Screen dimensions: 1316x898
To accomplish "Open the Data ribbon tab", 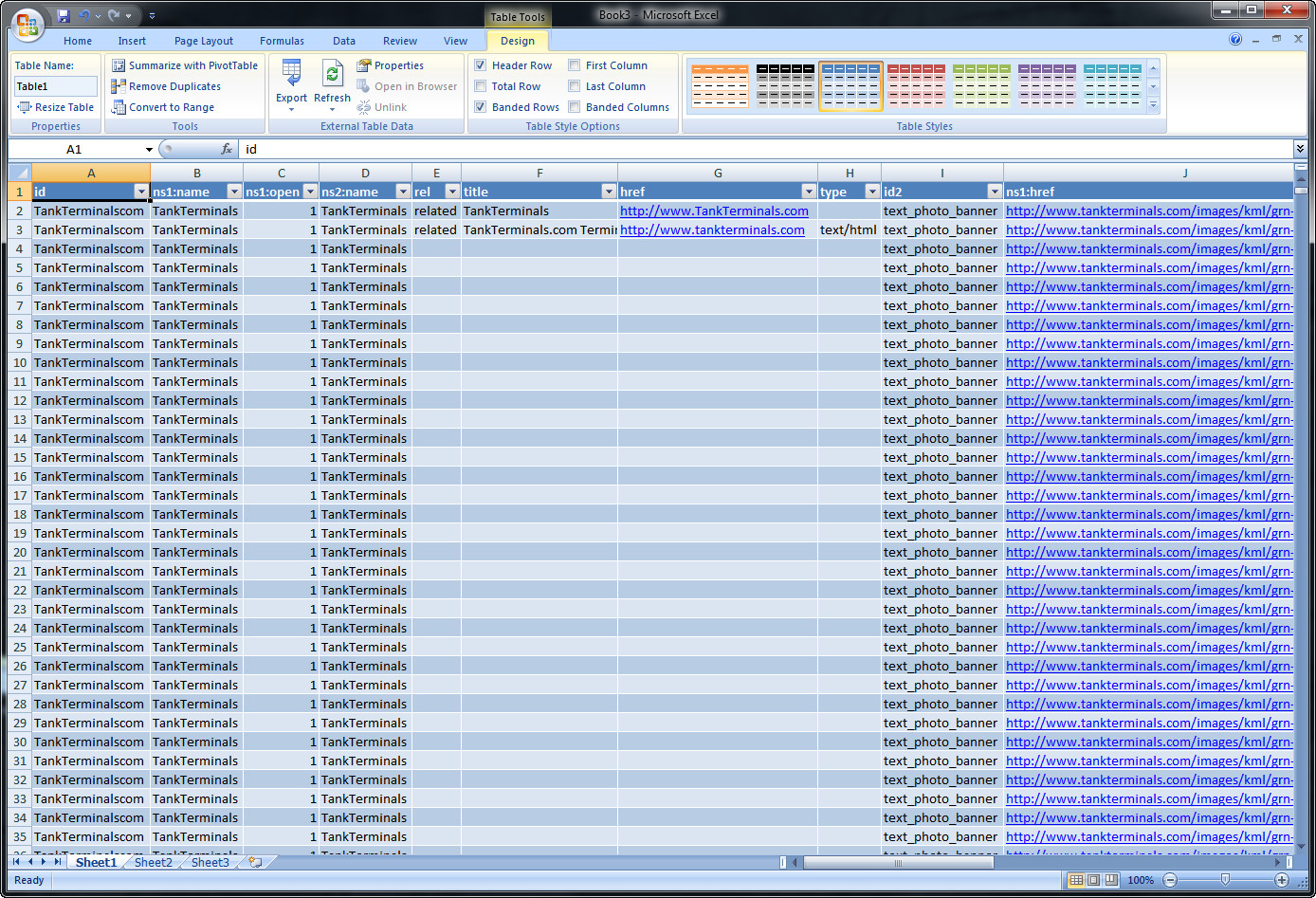I will point(344,41).
